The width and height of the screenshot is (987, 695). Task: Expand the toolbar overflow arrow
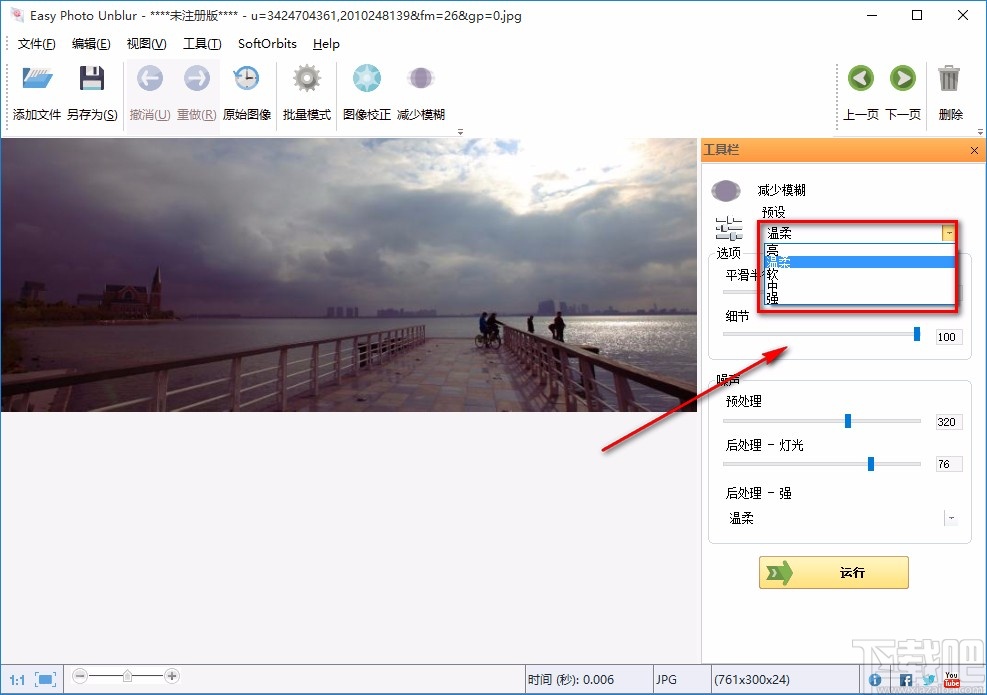[460, 131]
